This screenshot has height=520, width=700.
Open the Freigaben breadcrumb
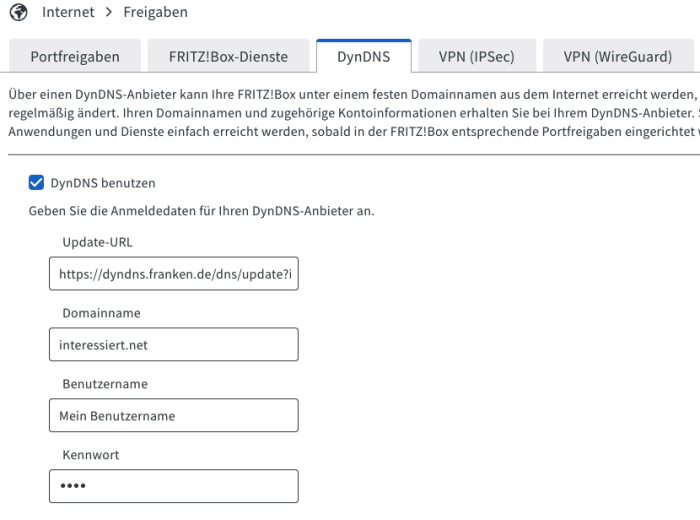coord(156,13)
